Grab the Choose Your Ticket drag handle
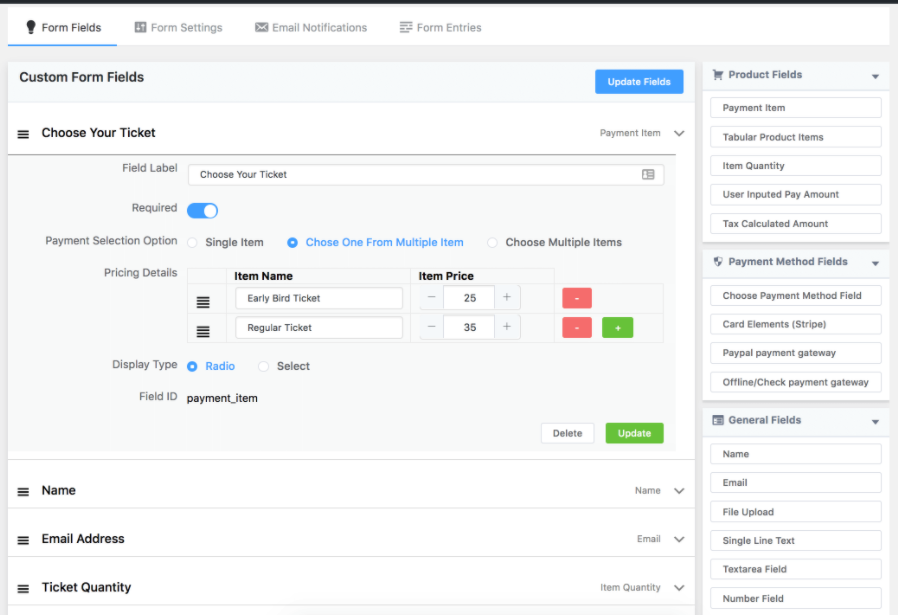 tap(23, 134)
